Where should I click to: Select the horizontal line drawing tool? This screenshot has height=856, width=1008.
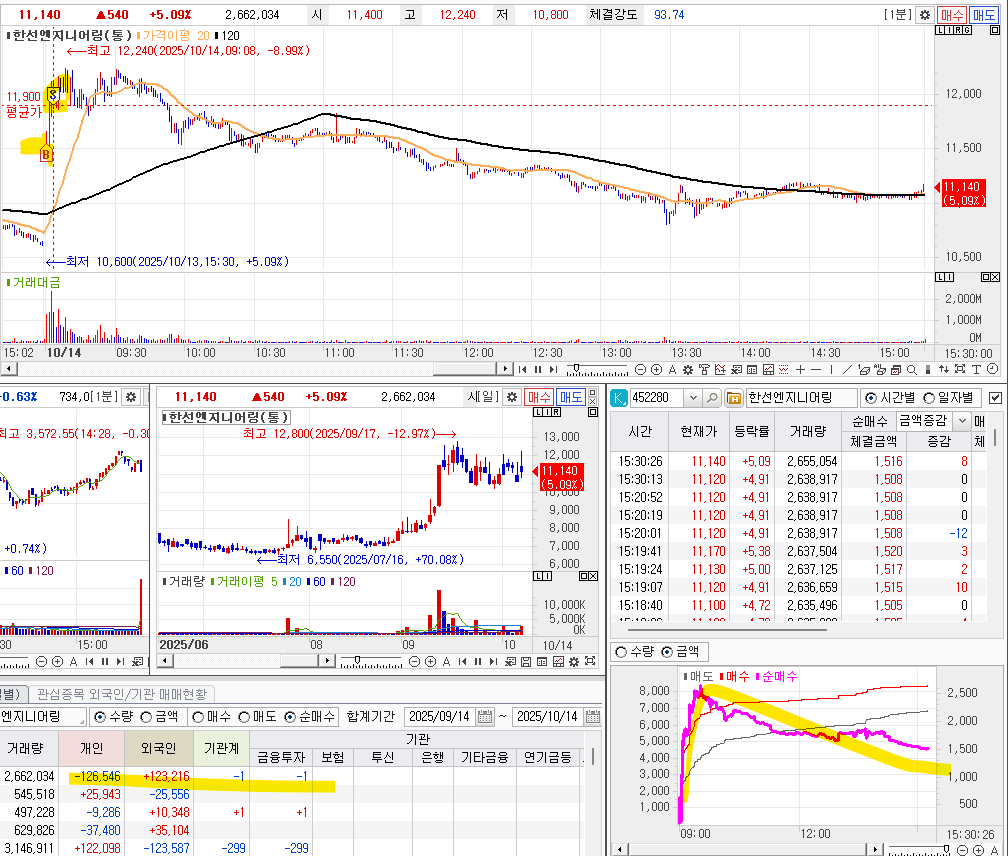(816, 370)
